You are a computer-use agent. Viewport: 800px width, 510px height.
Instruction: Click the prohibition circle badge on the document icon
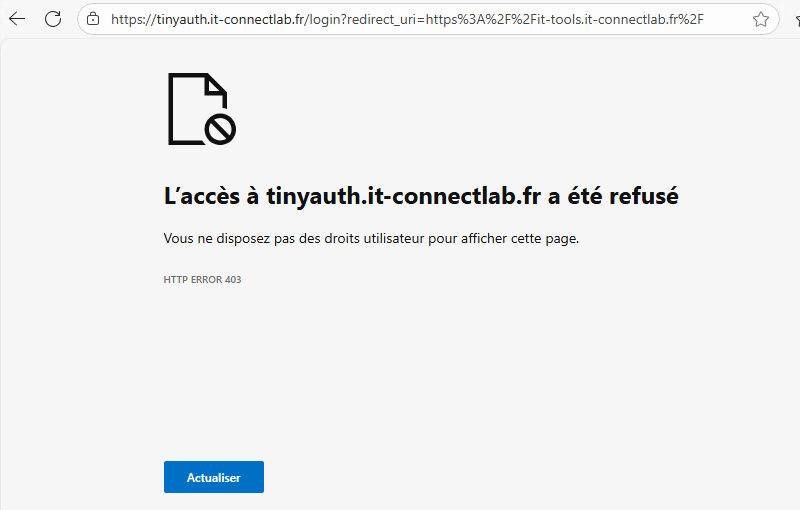coord(220,128)
